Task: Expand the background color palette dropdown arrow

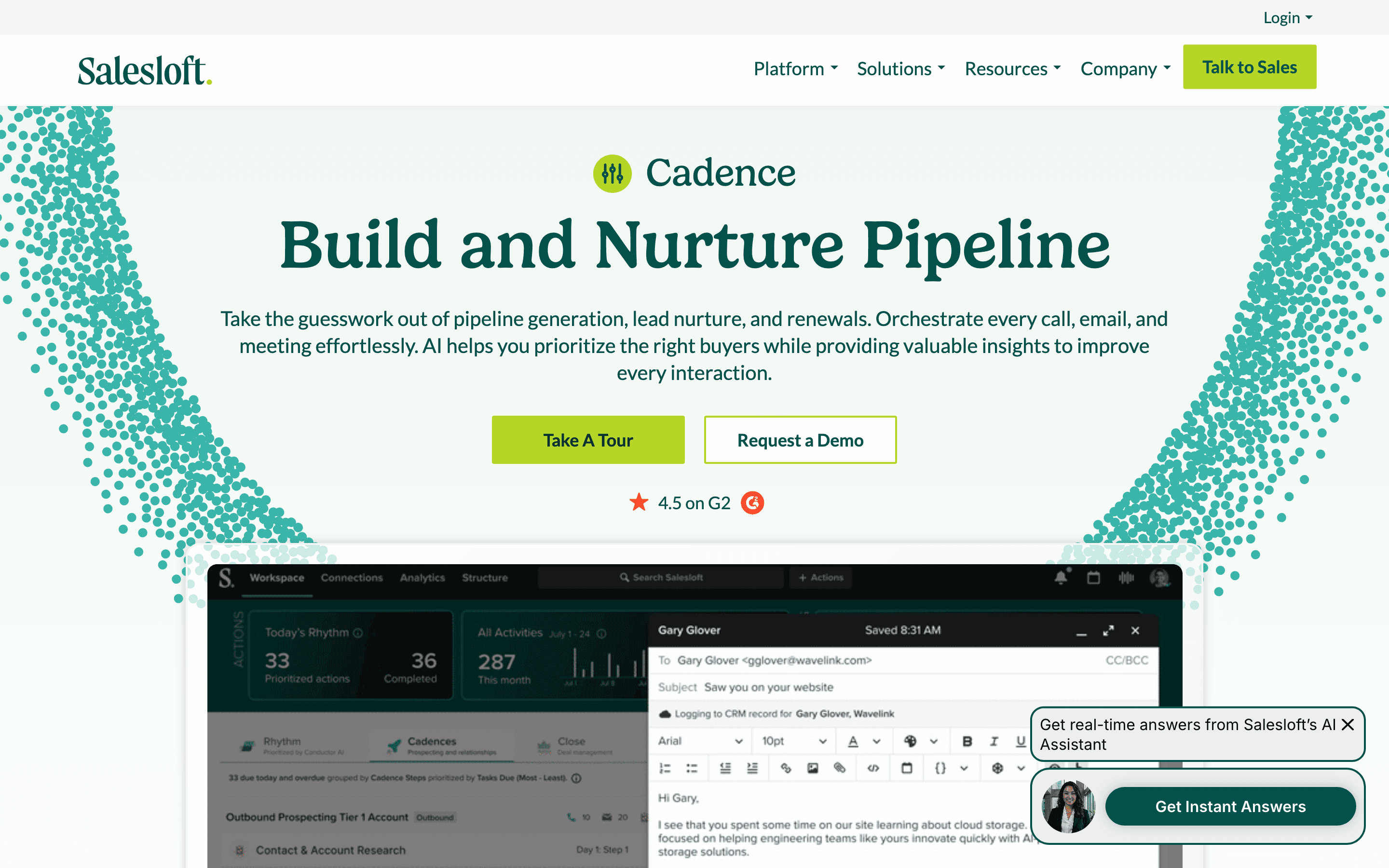Action: pyautogui.click(x=934, y=741)
